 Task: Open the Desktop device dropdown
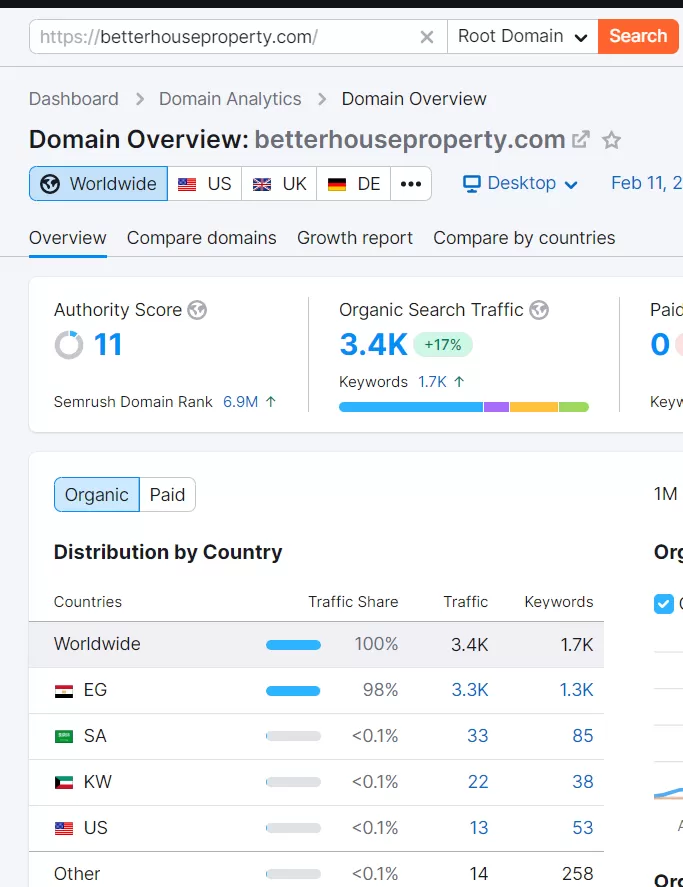click(x=521, y=183)
